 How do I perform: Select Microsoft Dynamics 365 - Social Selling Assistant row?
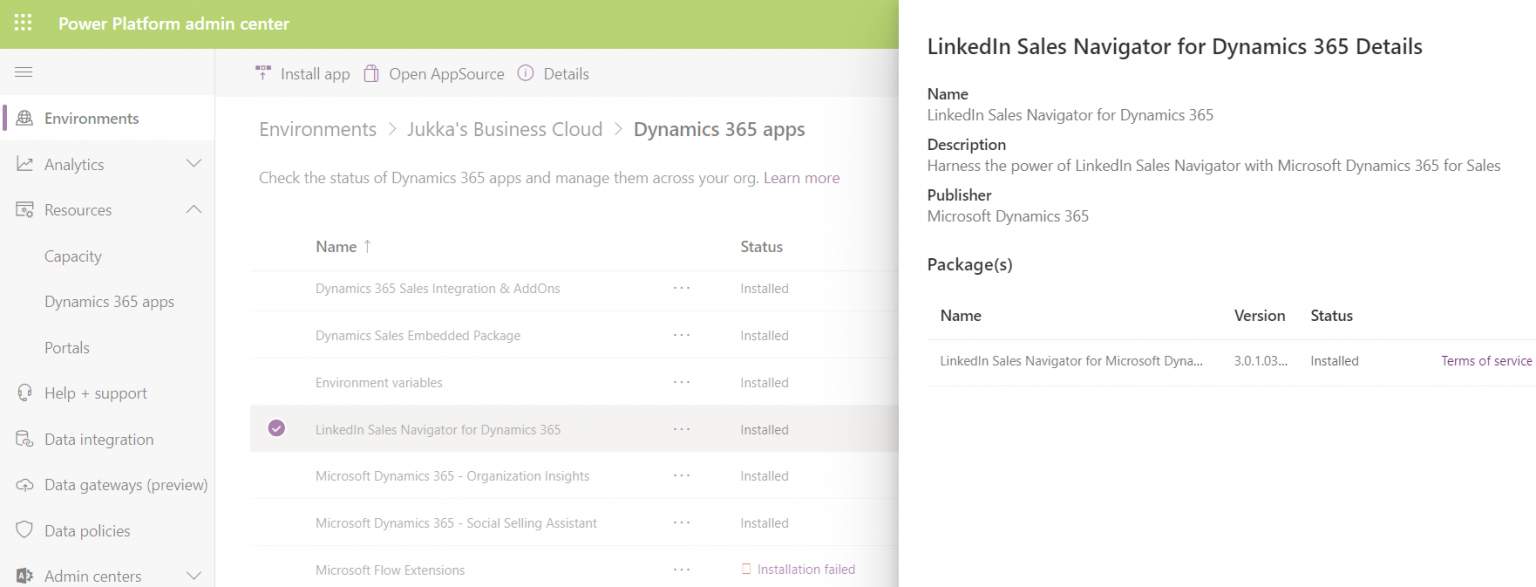pyautogui.click(x=574, y=523)
